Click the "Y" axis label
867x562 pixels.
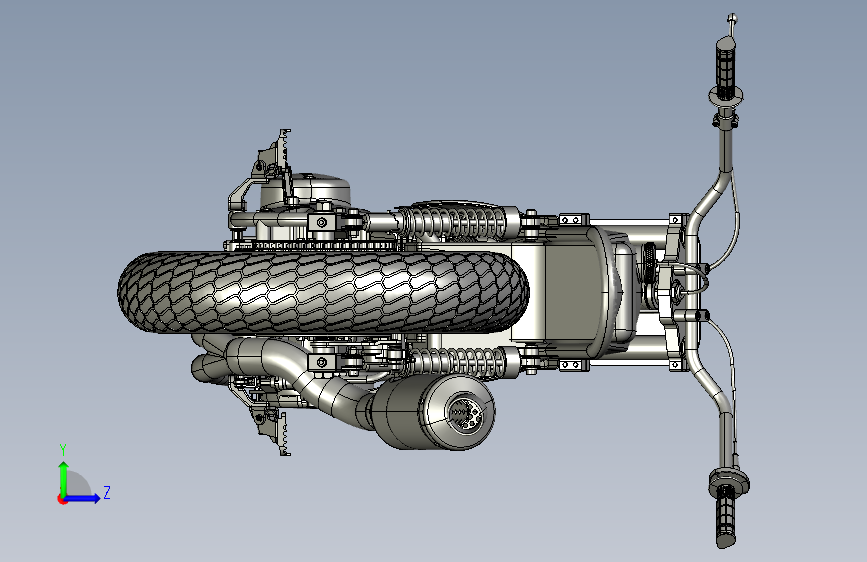63,450
